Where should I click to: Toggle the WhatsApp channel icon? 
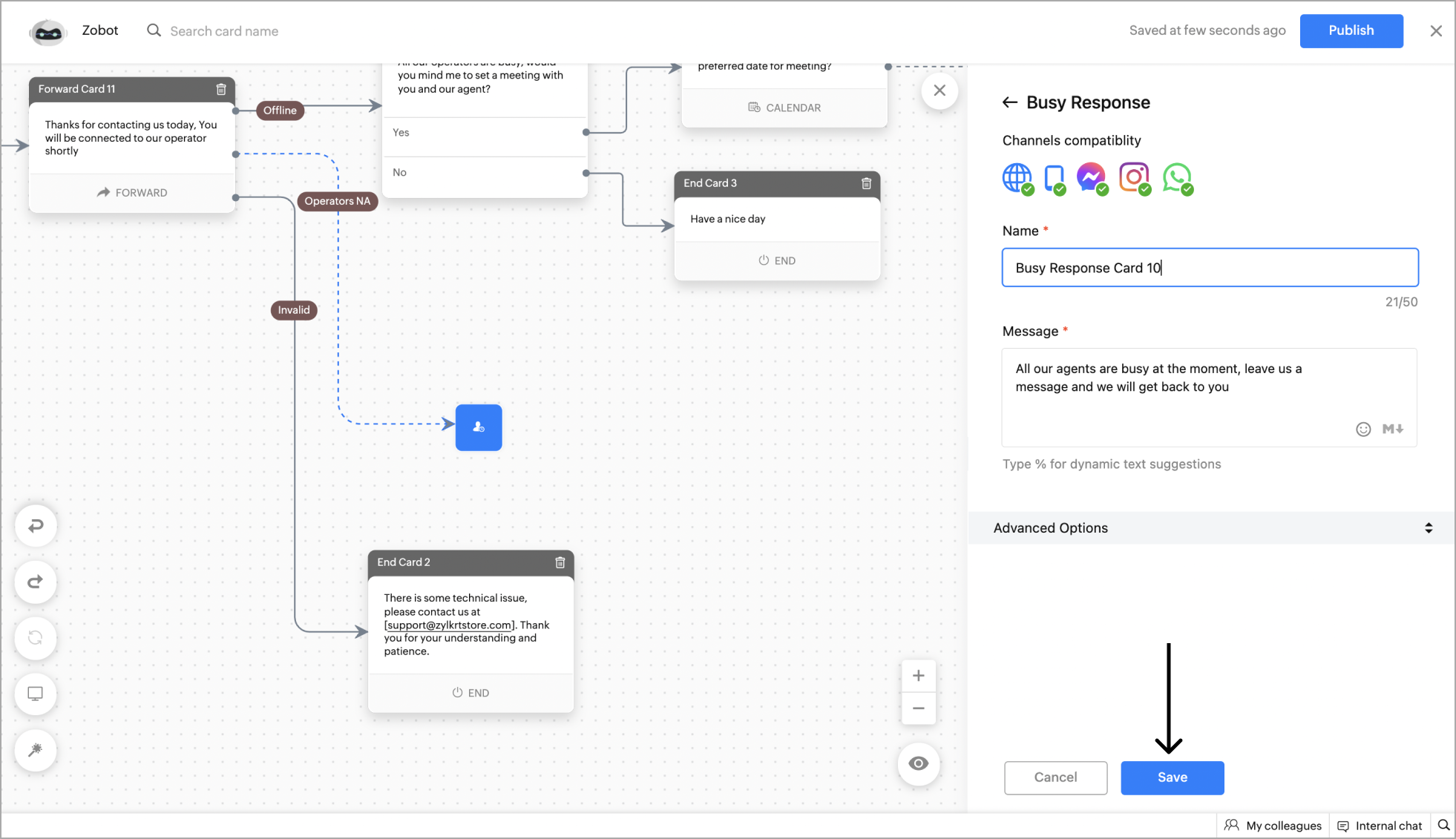click(1177, 178)
